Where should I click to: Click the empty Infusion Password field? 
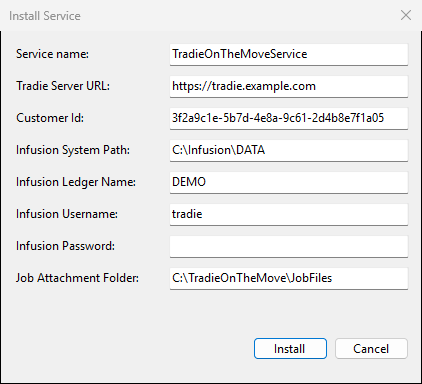click(289, 246)
